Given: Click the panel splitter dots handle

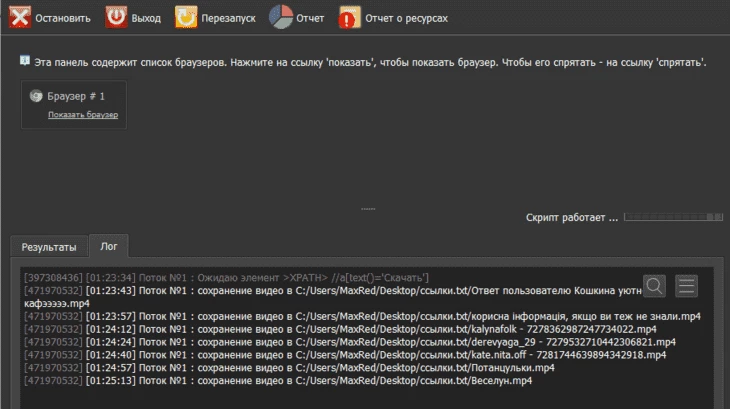Looking at the screenshot, I should [x=368, y=209].
